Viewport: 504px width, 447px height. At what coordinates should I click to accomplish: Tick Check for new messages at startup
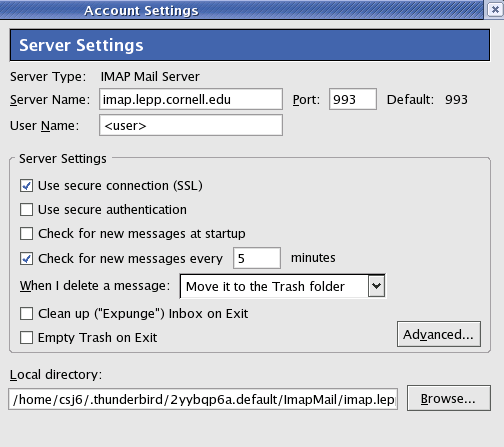(x=26, y=234)
